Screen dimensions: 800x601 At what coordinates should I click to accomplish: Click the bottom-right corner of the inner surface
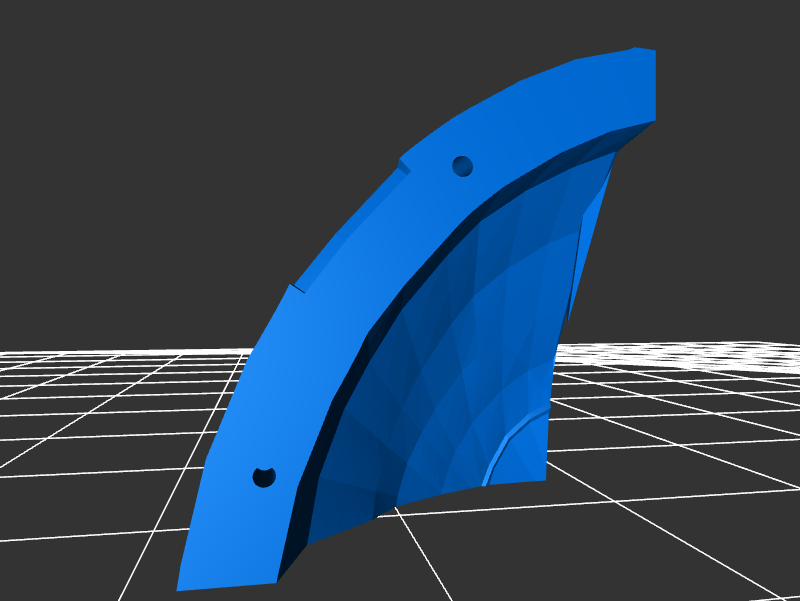[x=543, y=477]
